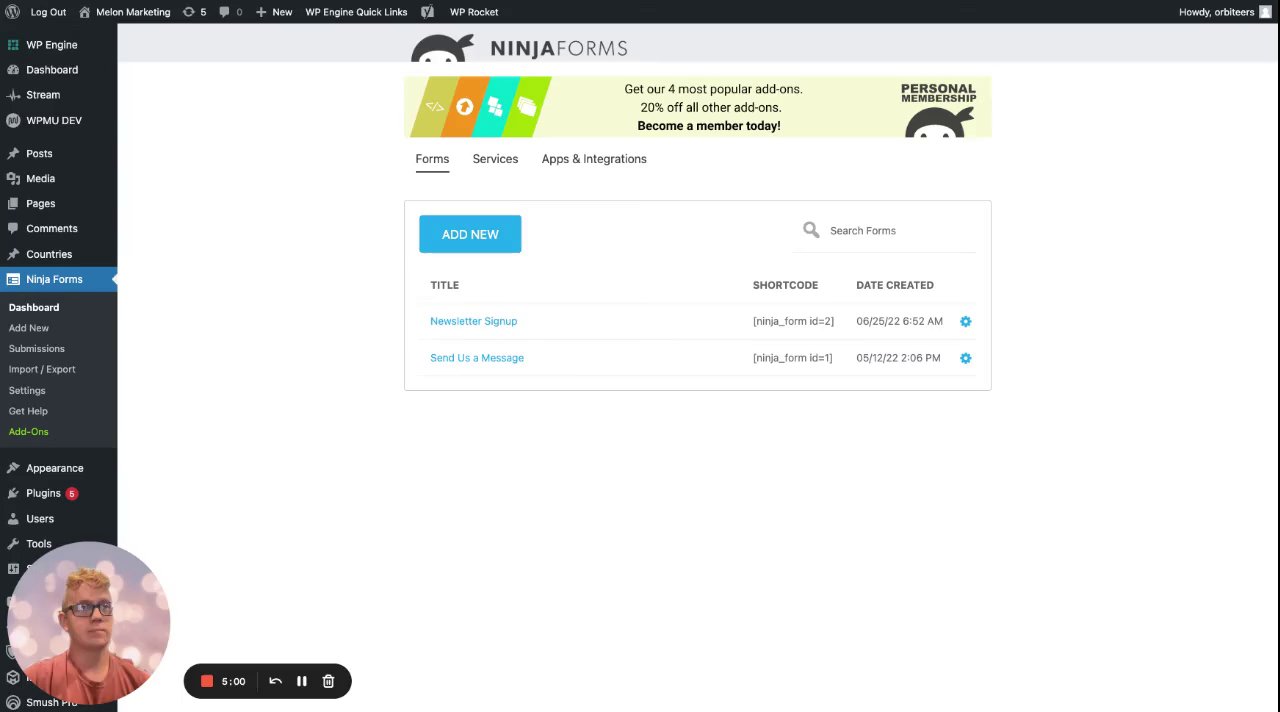Viewport: 1280px width, 712px height.
Task: Open the WP Rocket admin bar menu
Action: click(x=474, y=12)
